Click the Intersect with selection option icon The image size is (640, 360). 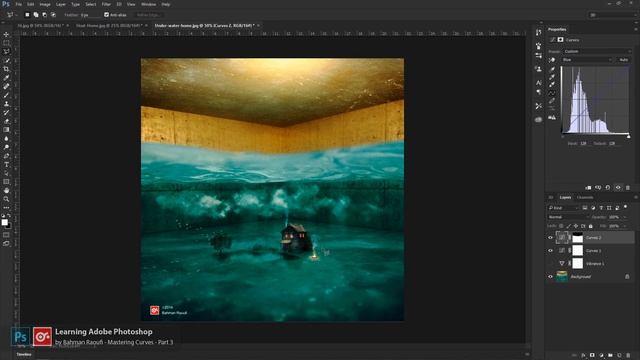[x=53, y=15]
